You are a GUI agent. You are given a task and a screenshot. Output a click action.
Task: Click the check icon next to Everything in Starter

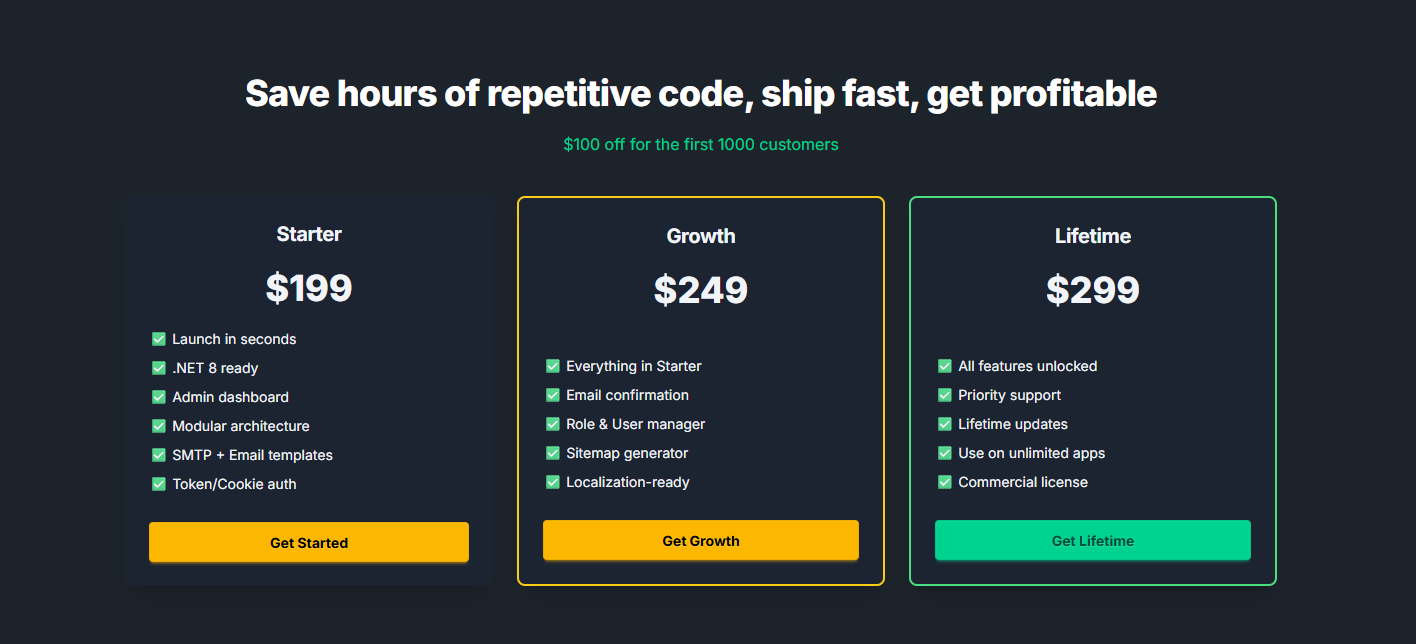[x=553, y=366]
